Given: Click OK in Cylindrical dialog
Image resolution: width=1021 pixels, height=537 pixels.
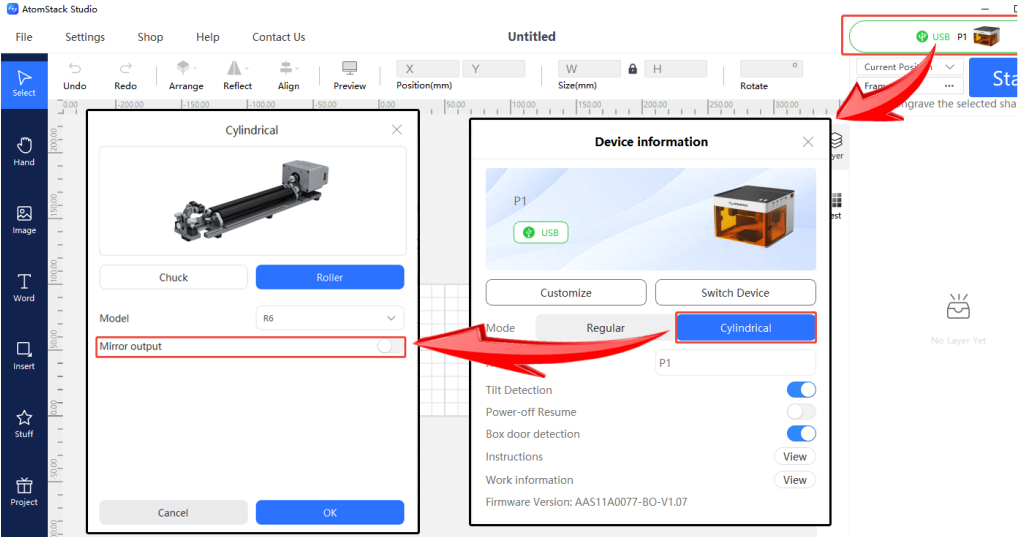Looking at the screenshot, I should pos(329,512).
